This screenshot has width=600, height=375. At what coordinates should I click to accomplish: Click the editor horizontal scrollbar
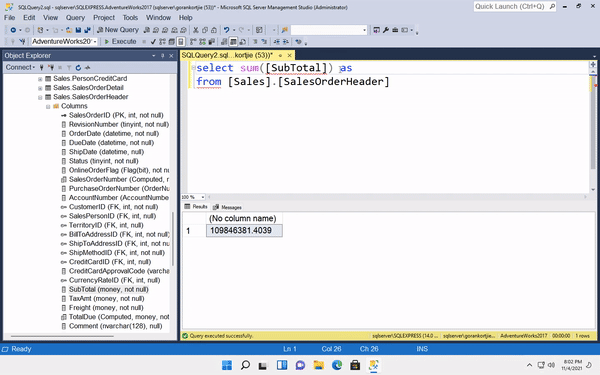pyautogui.click(x=397, y=197)
